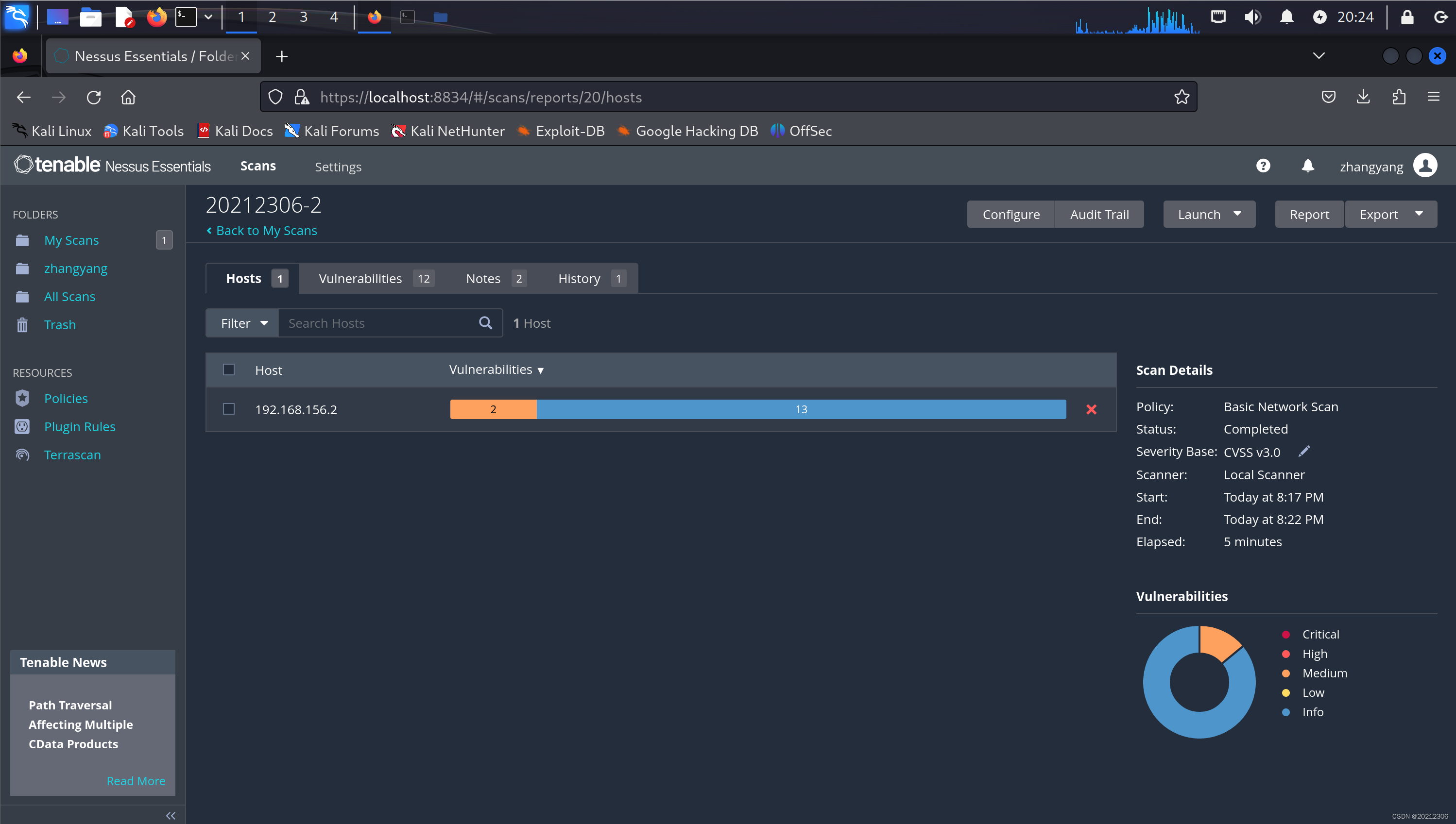Toggle the select-all hosts checkbox
The image size is (1456, 824).
click(228, 369)
